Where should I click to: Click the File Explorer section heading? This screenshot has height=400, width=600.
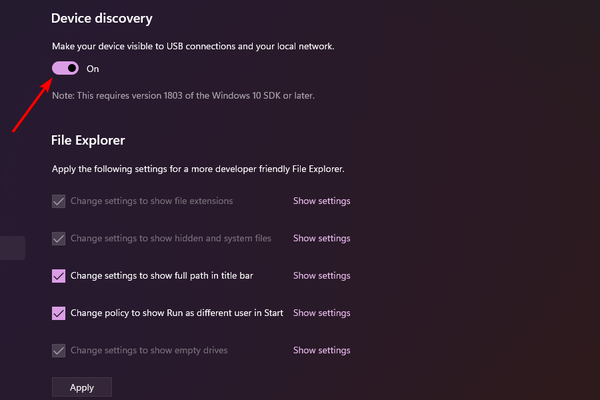click(x=88, y=141)
